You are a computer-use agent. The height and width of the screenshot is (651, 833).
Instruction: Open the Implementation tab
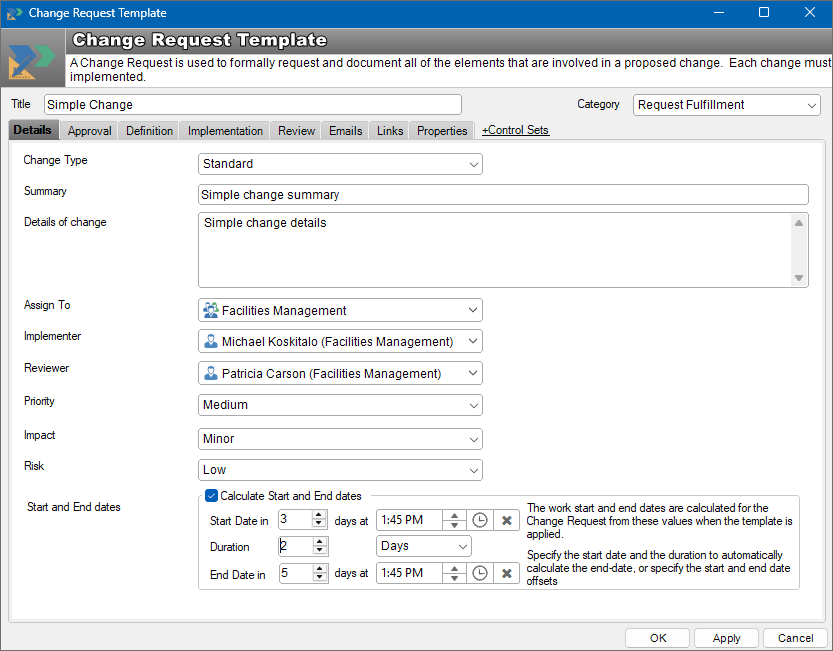(225, 131)
